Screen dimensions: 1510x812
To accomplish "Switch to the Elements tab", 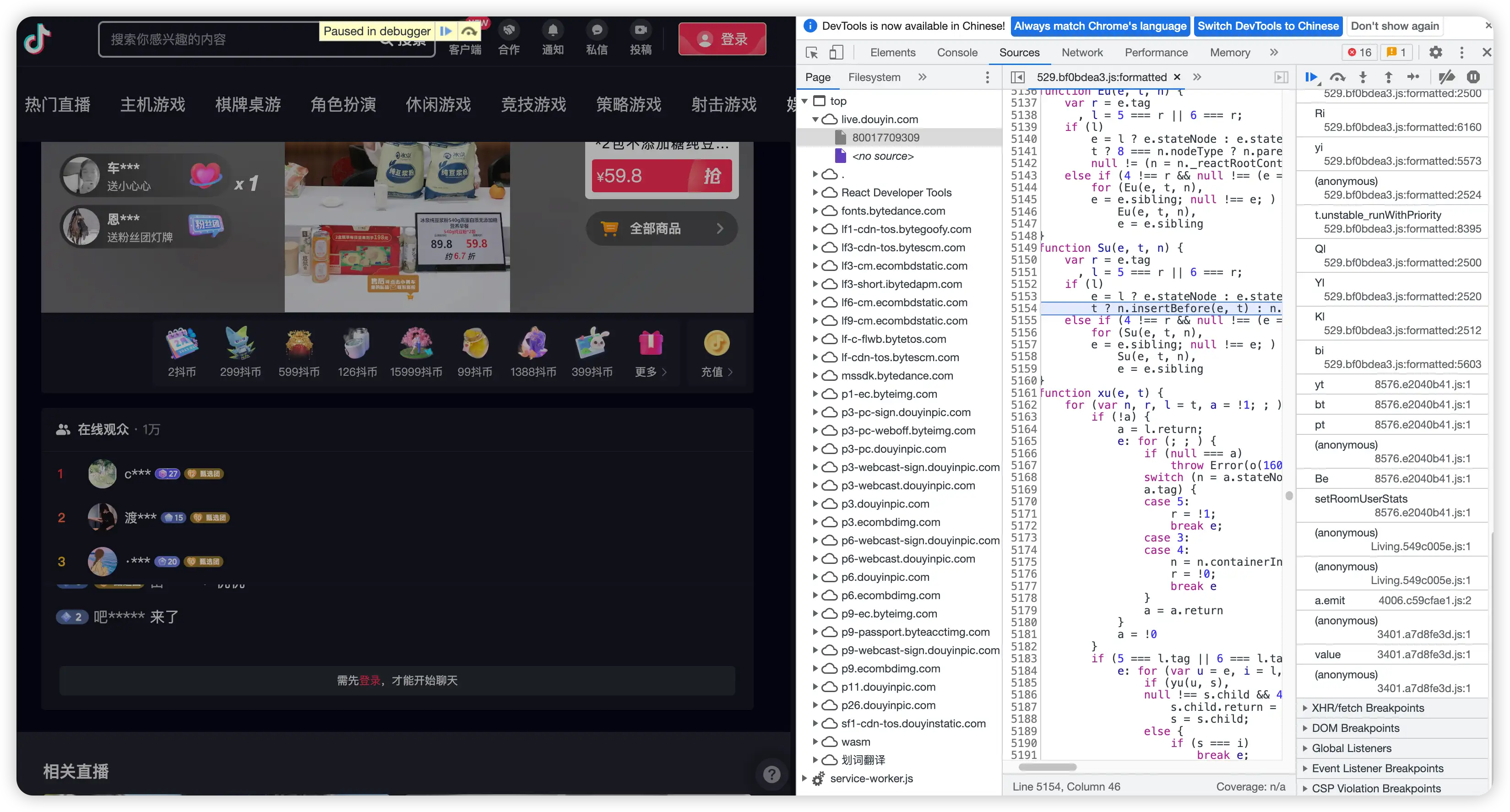I will coord(892,53).
